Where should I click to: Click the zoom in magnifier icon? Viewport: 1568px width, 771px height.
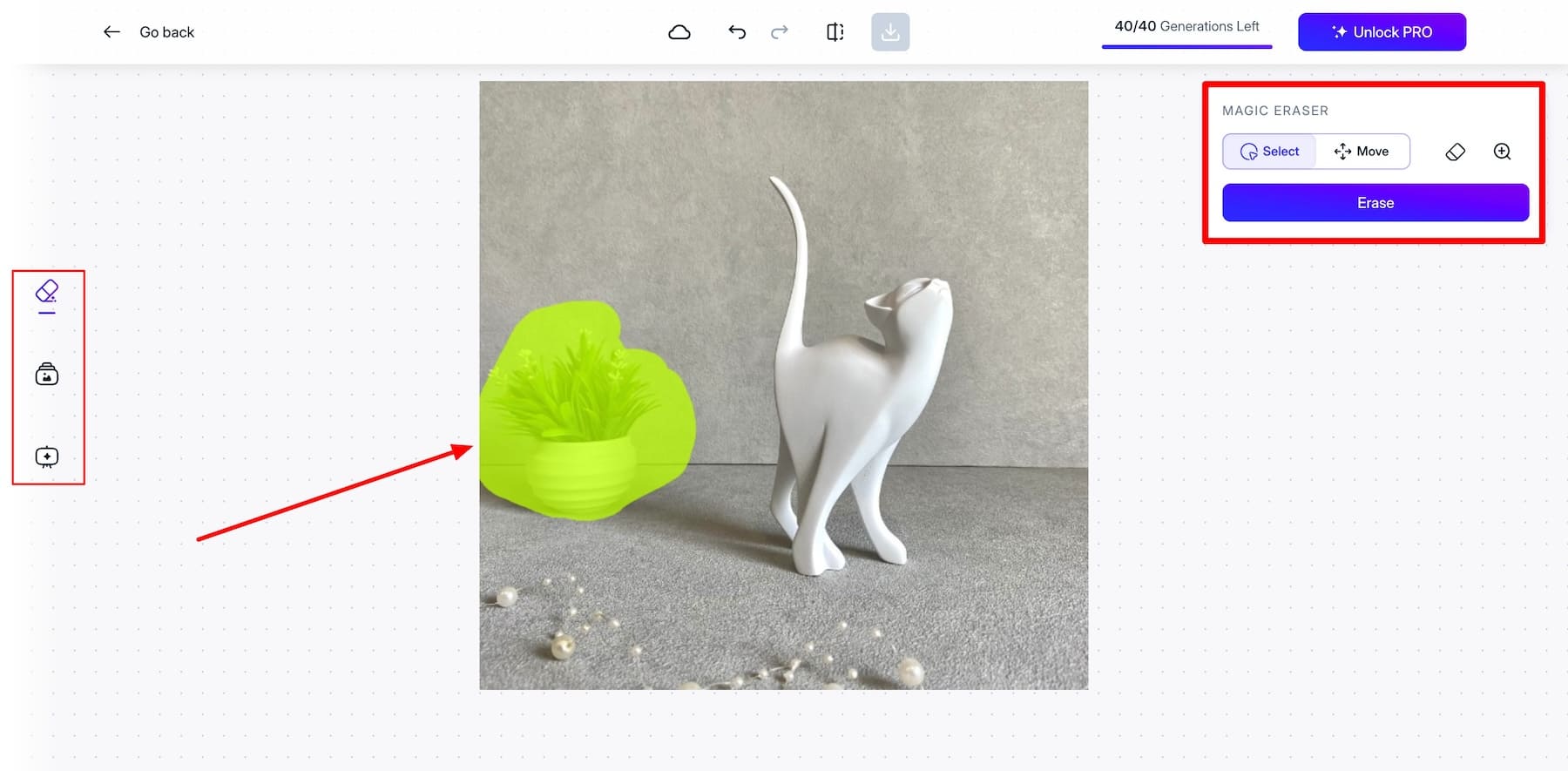1502,152
